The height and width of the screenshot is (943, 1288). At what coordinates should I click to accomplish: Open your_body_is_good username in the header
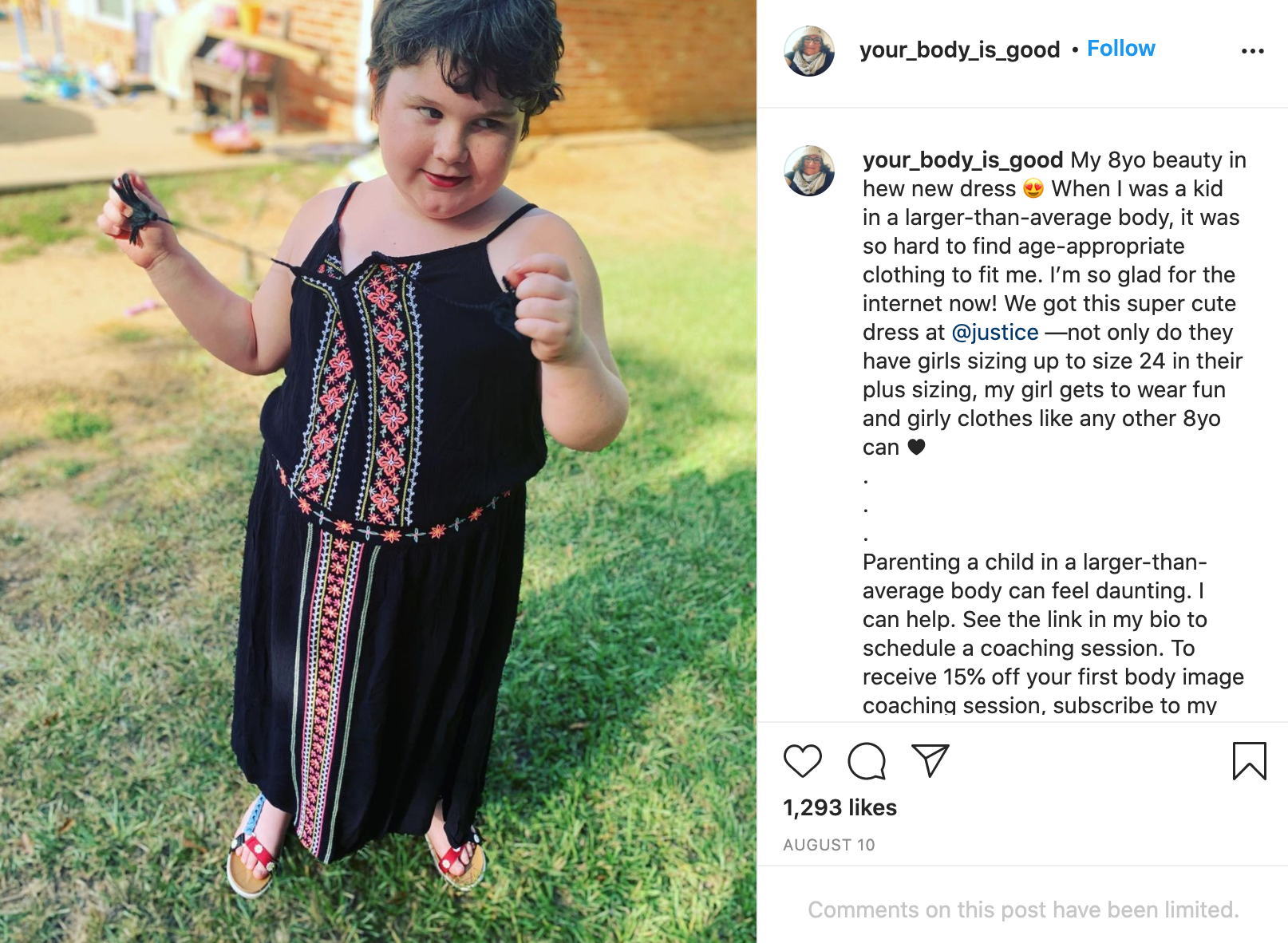(x=959, y=49)
